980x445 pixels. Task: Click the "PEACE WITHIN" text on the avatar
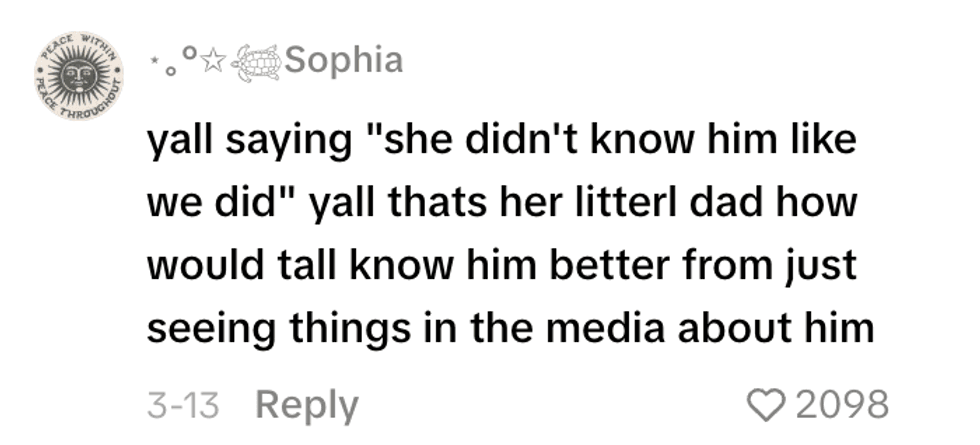(77, 45)
